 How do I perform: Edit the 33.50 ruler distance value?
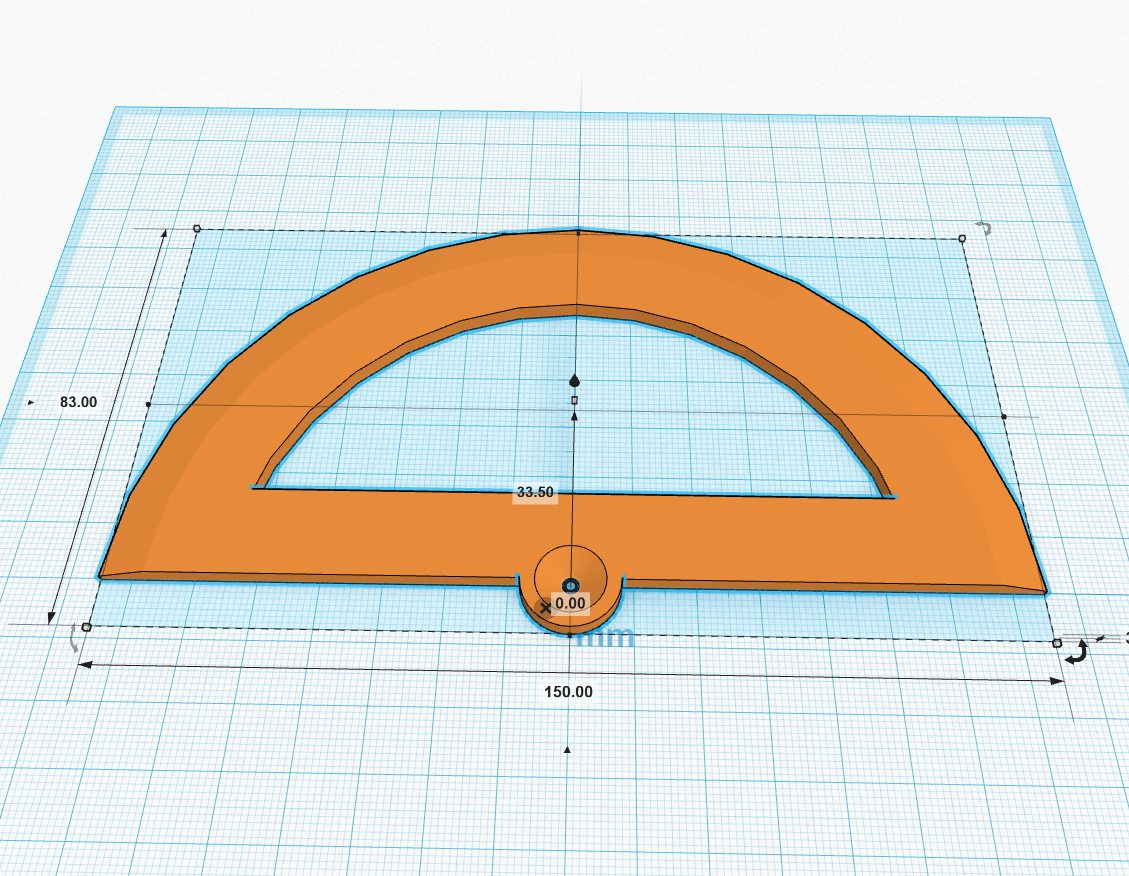click(x=535, y=492)
